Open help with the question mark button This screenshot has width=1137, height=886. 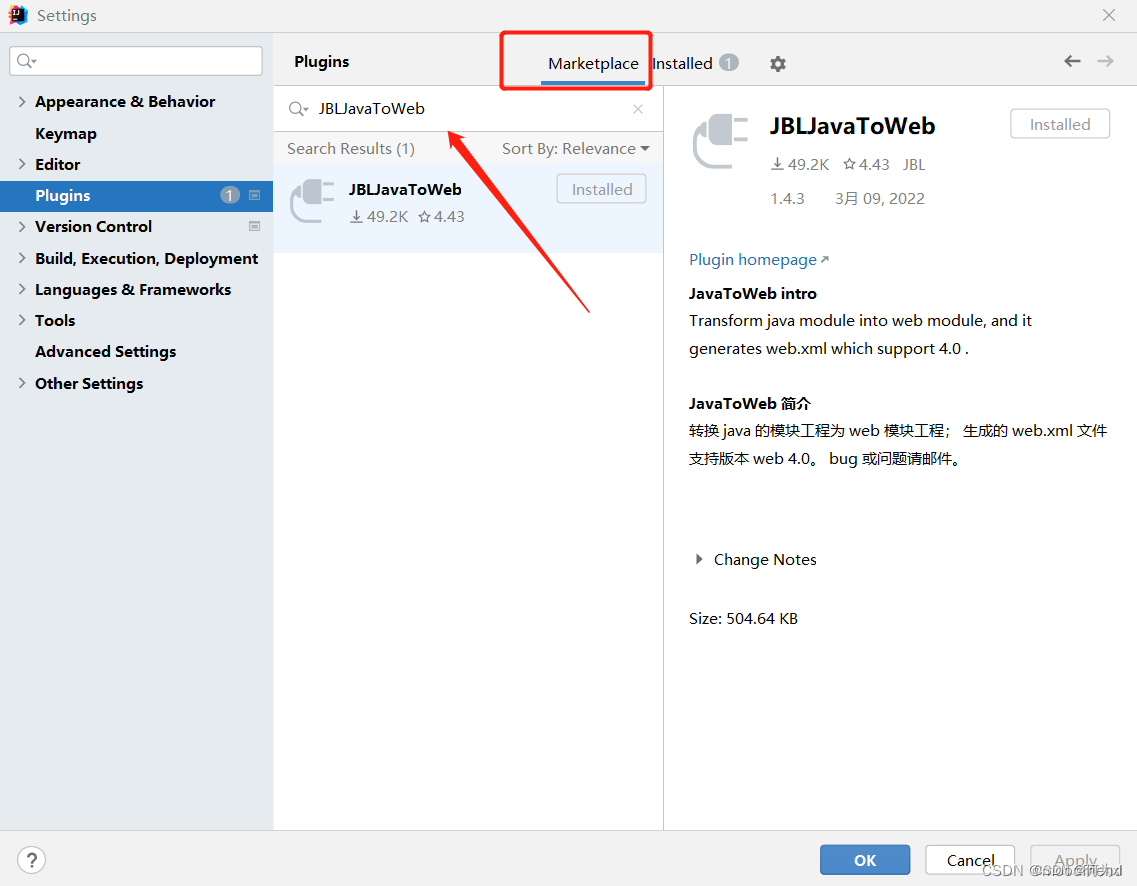click(32, 861)
